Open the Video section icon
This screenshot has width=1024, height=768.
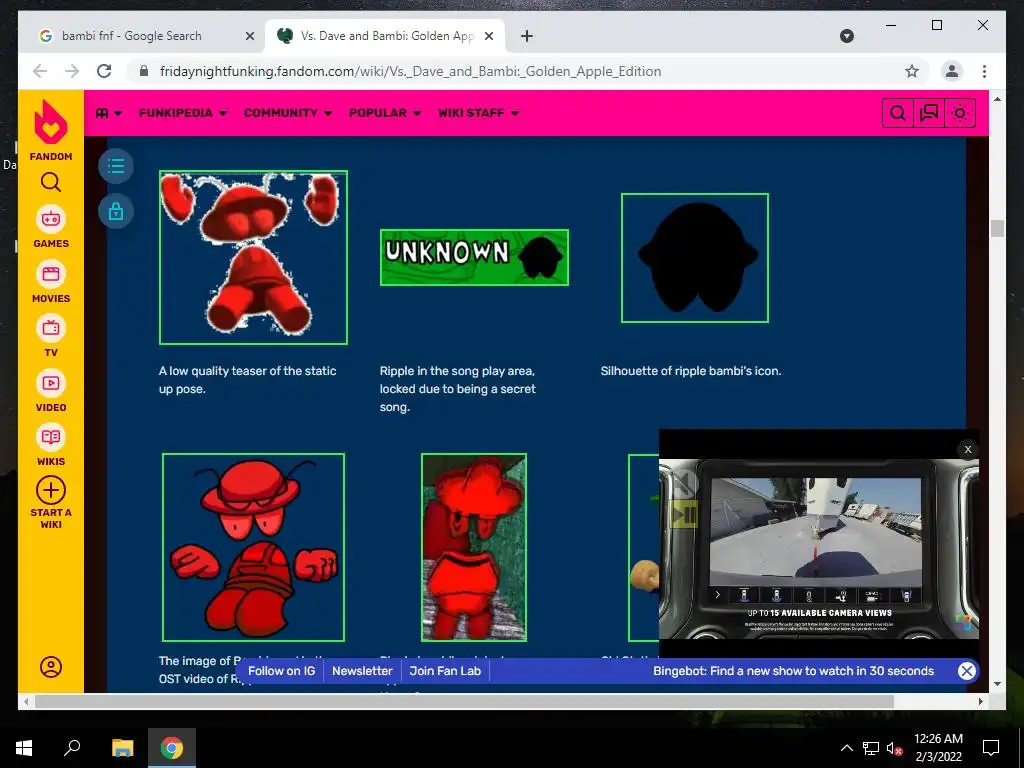click(50, 383)
